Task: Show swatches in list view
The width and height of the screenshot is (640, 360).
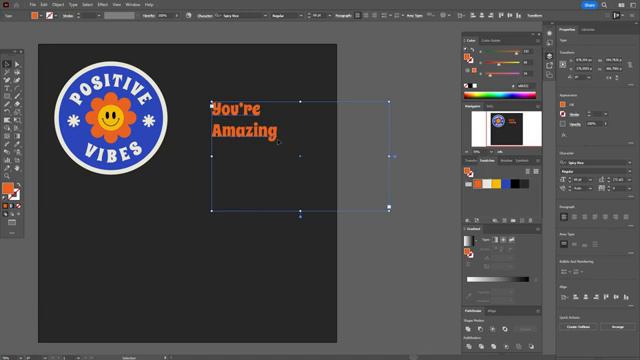Action: point(527,171)
